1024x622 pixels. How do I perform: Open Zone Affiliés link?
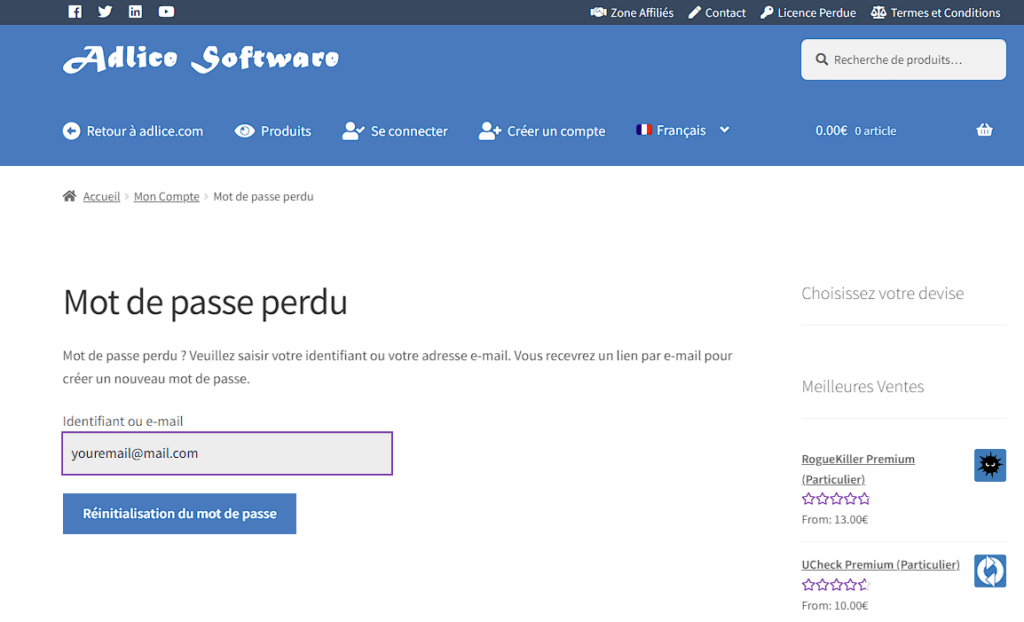point(631,13)
